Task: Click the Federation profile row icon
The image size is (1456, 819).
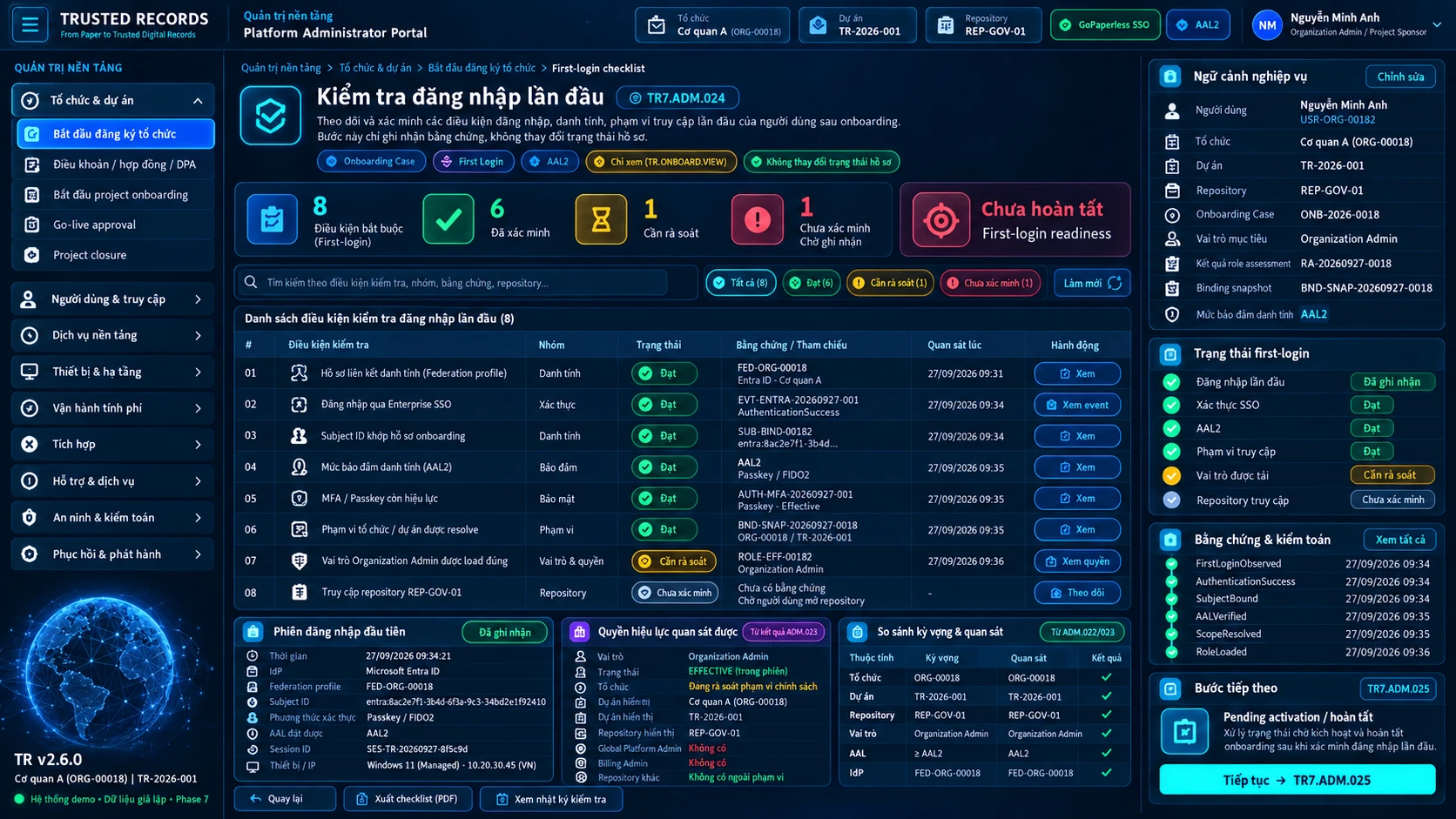Action: pos(300,373)
